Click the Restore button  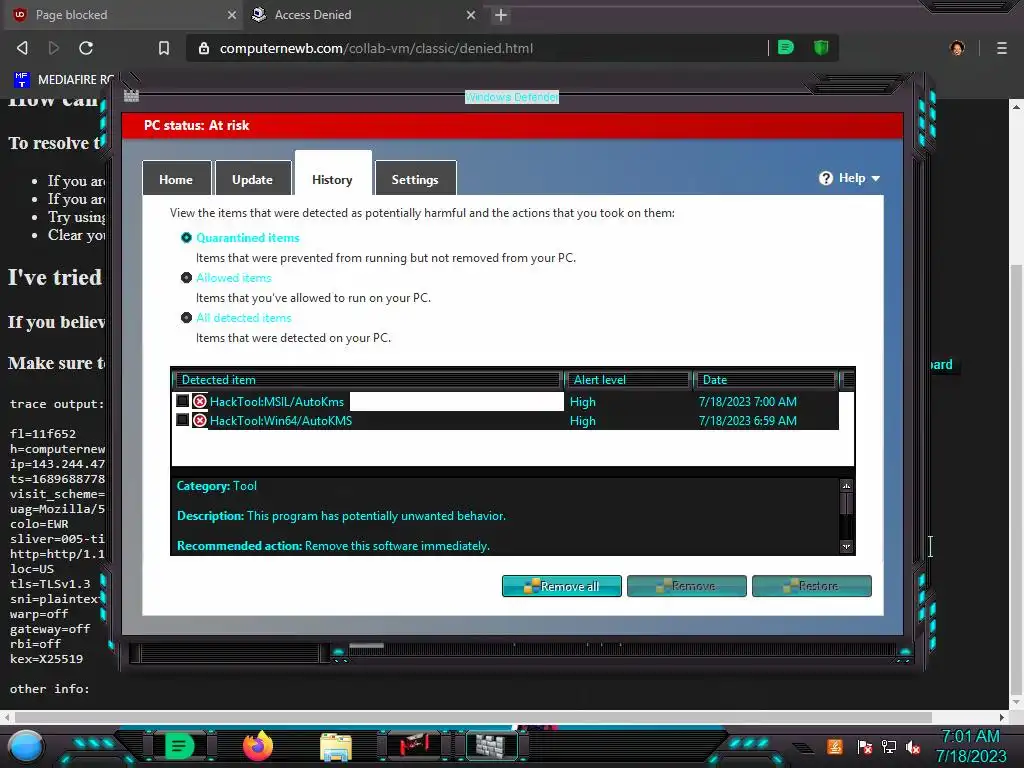[x=812, y=586]
